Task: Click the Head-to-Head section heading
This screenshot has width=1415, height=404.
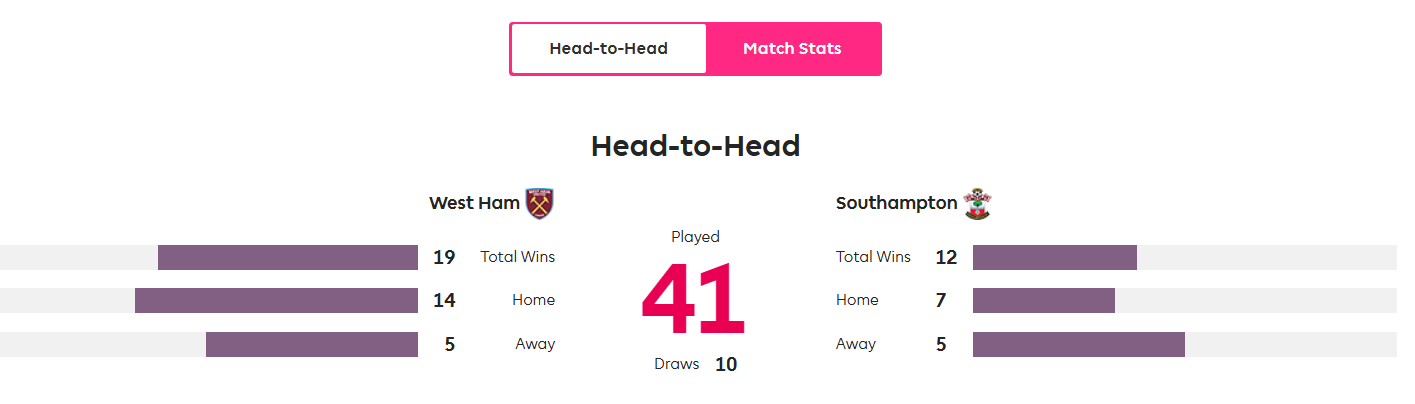Action: (x=695, y=146)
